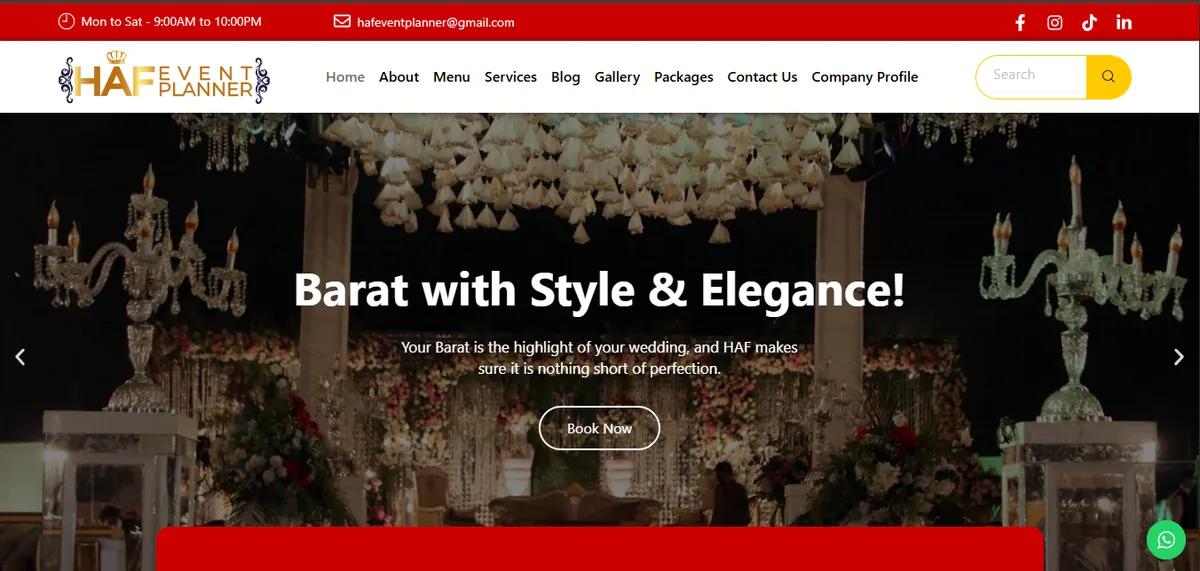Click the Book Now button
This screenshot has height=571, width=1200.
[x=600, y=428]
